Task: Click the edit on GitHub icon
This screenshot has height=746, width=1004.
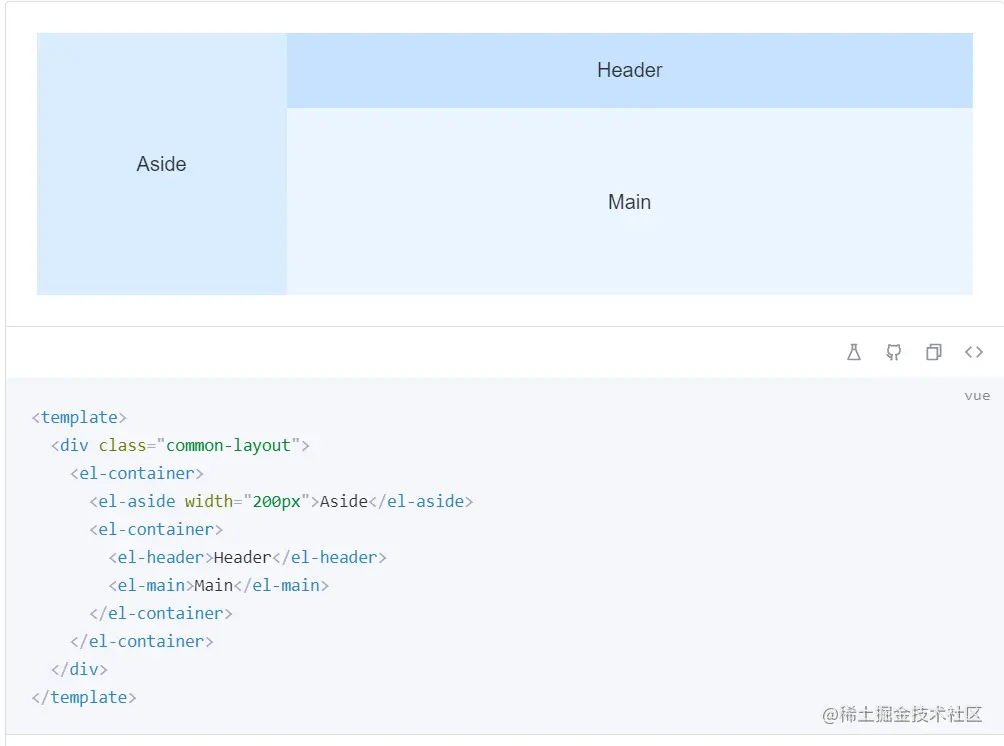Action: (894, 352)
